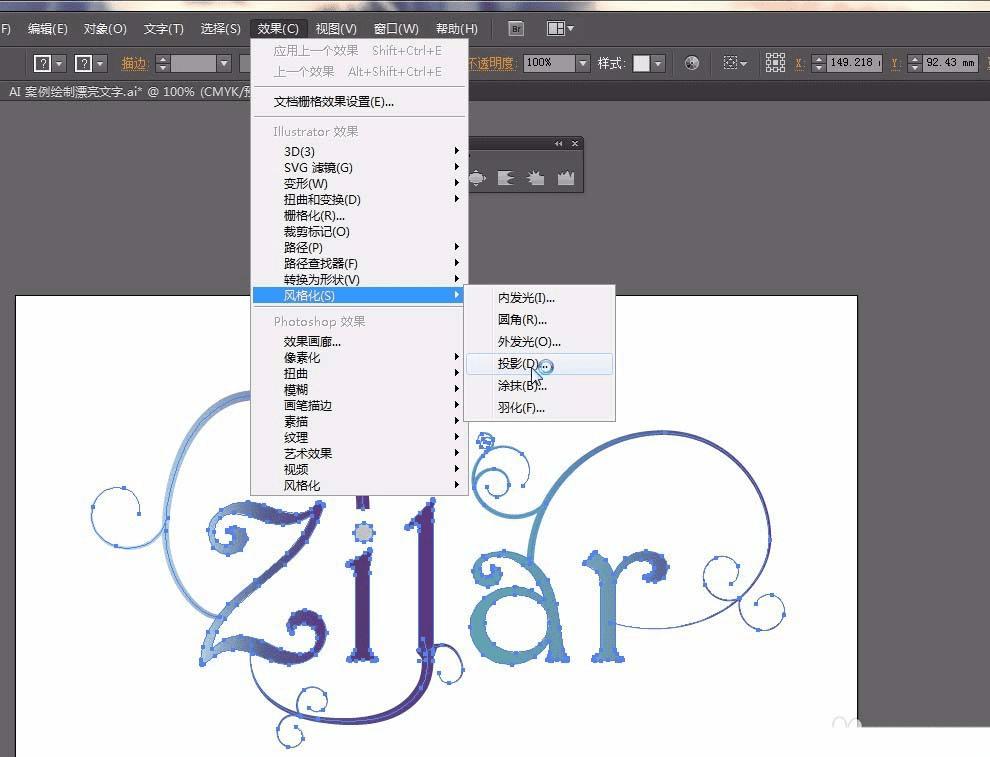
Task: Open the 纹理 submenu
Action: (x=359, y=437)
